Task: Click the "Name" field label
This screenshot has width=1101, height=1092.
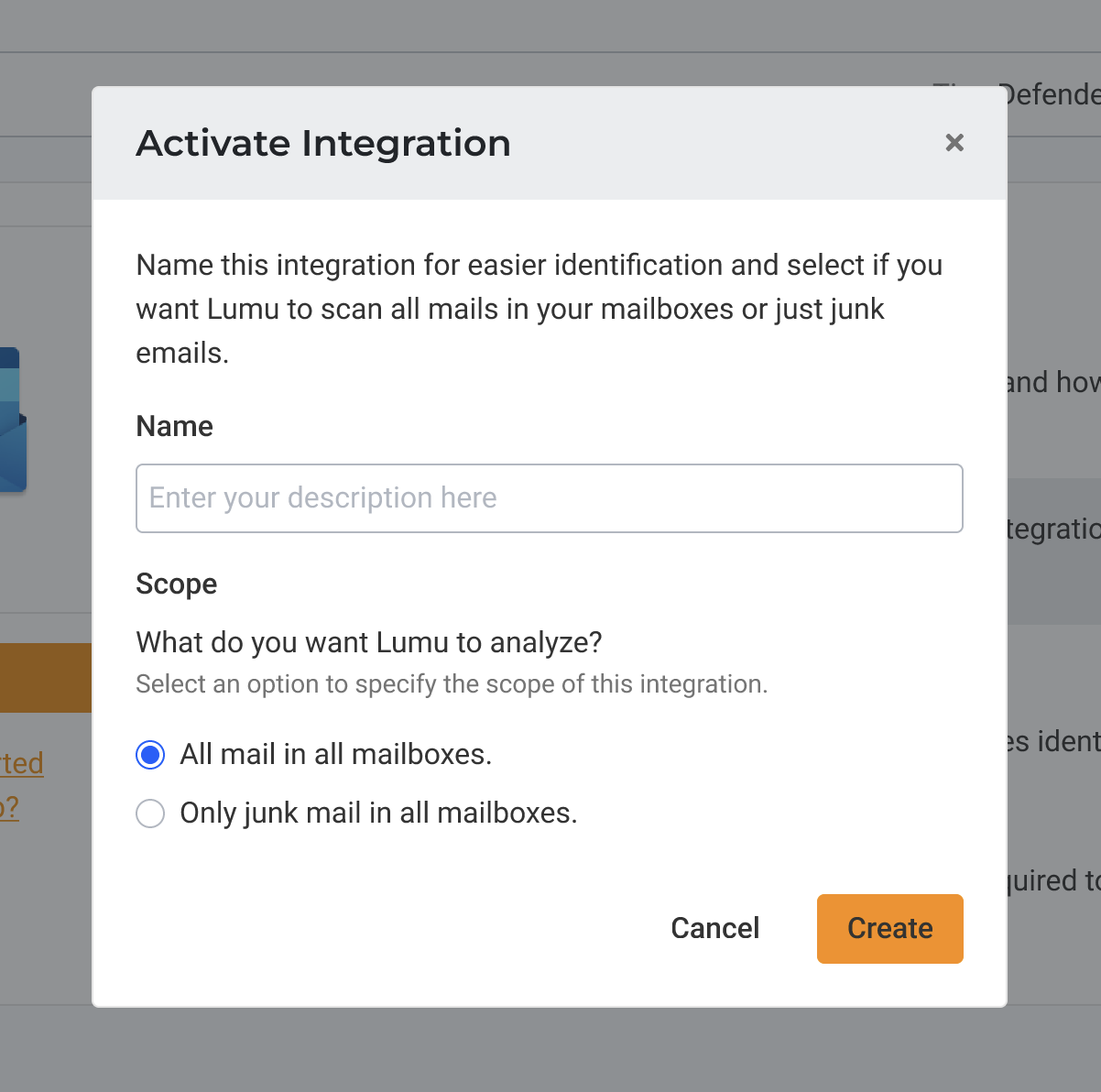Action: click(x=174, y=426)
